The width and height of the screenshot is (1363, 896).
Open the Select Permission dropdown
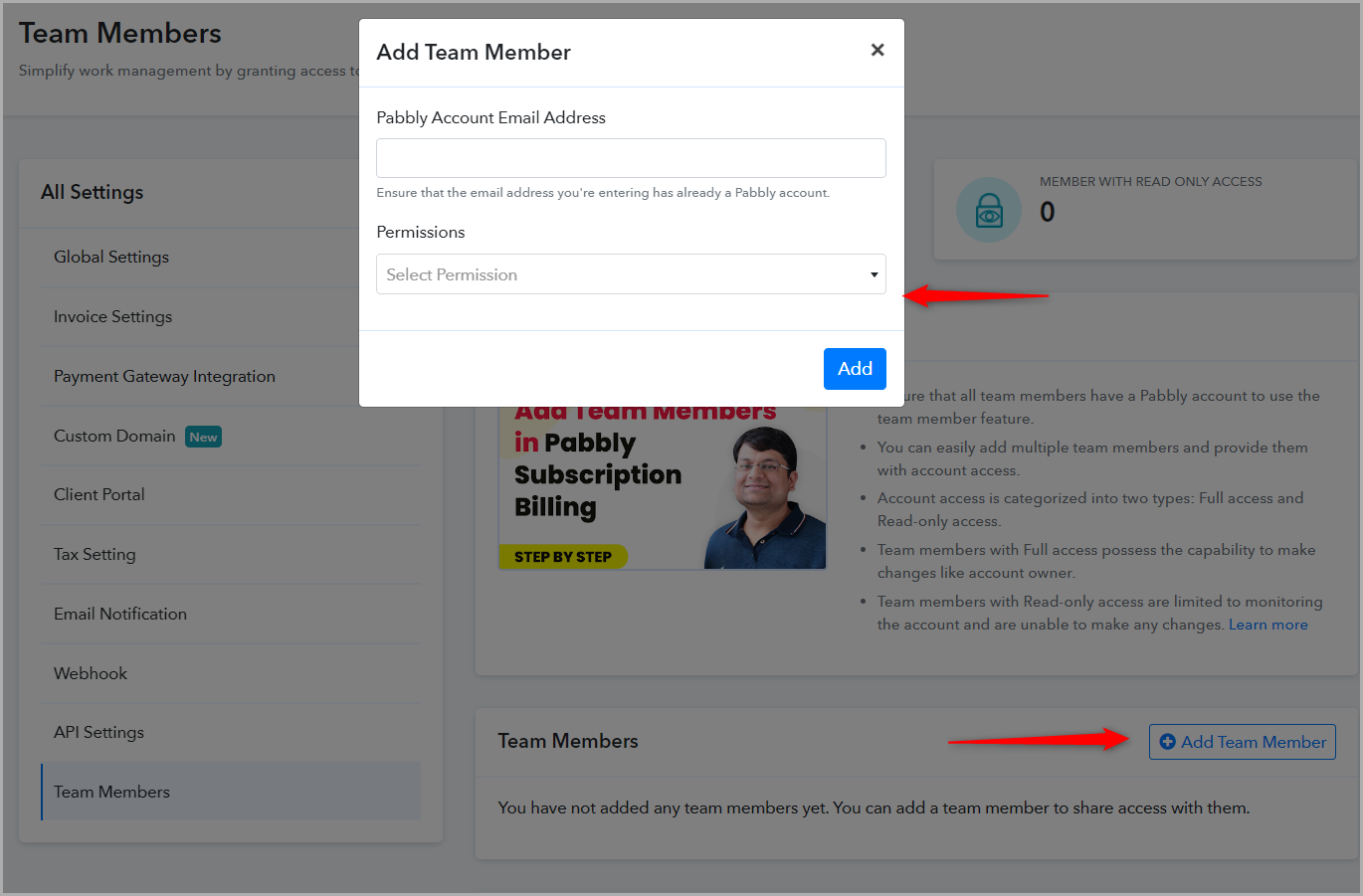[x=631, y=274]
